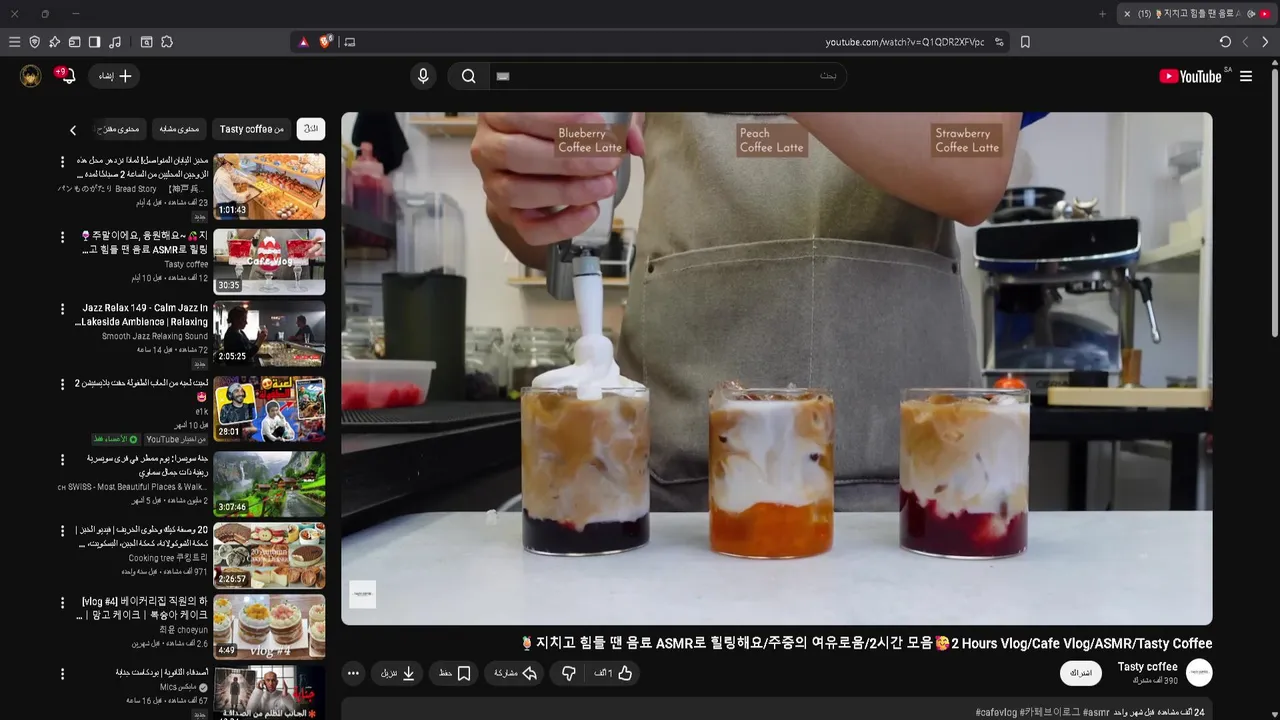Open a new browser tab
The image size is (1280, 720).
(x=1103, y=14)
